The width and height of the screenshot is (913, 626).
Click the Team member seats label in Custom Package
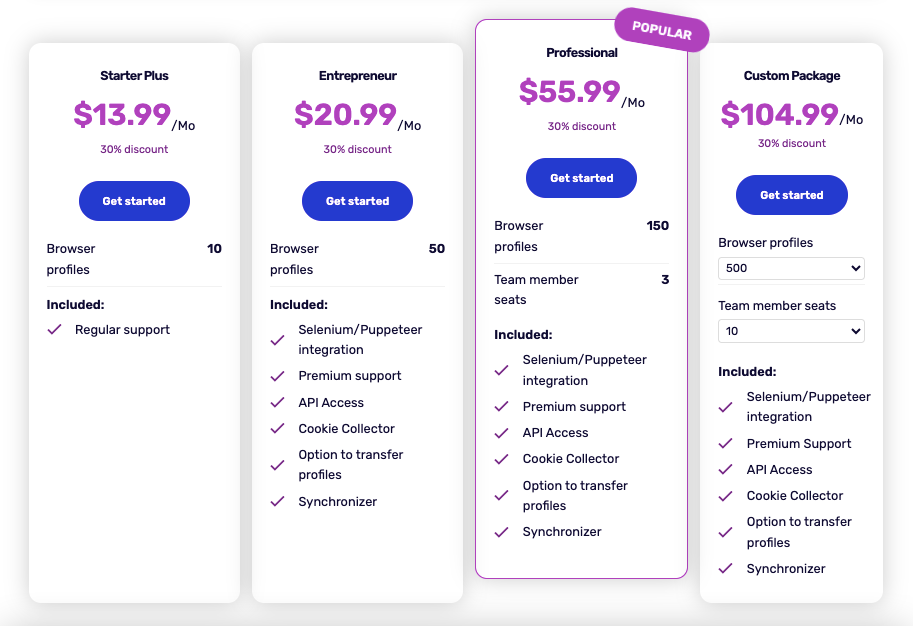776,305
